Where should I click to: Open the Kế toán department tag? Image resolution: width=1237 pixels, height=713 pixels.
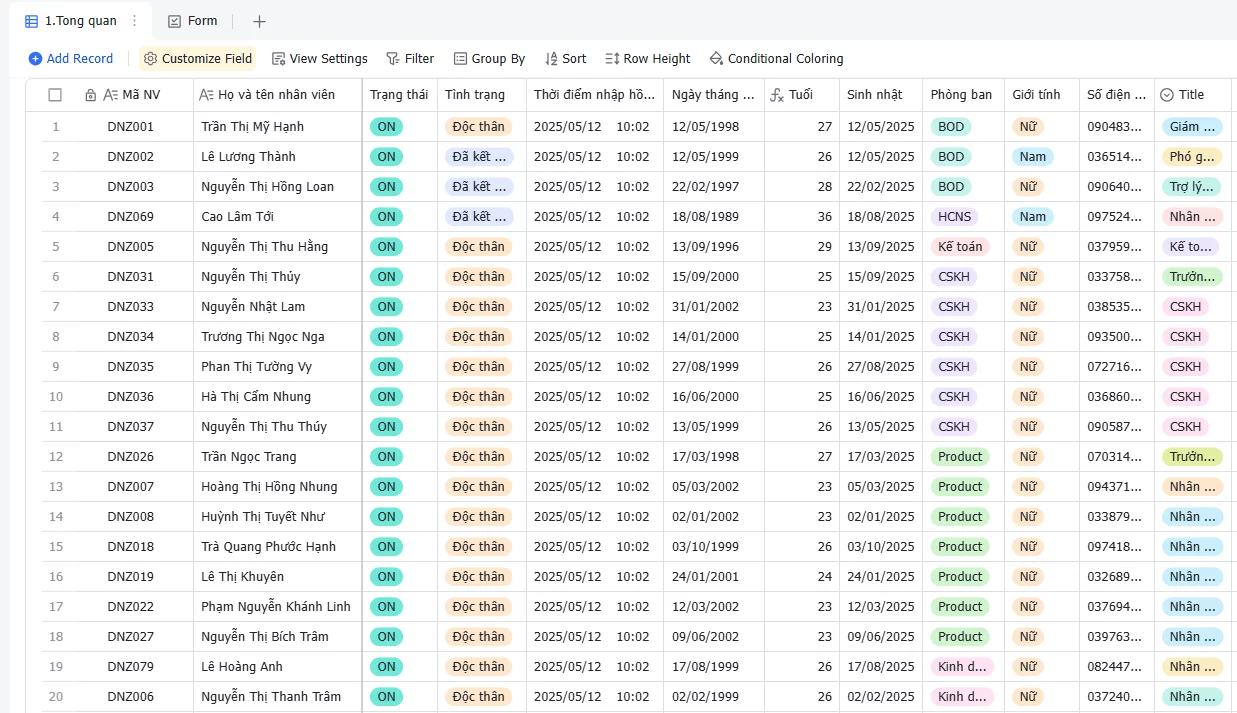tap(961, 247)
